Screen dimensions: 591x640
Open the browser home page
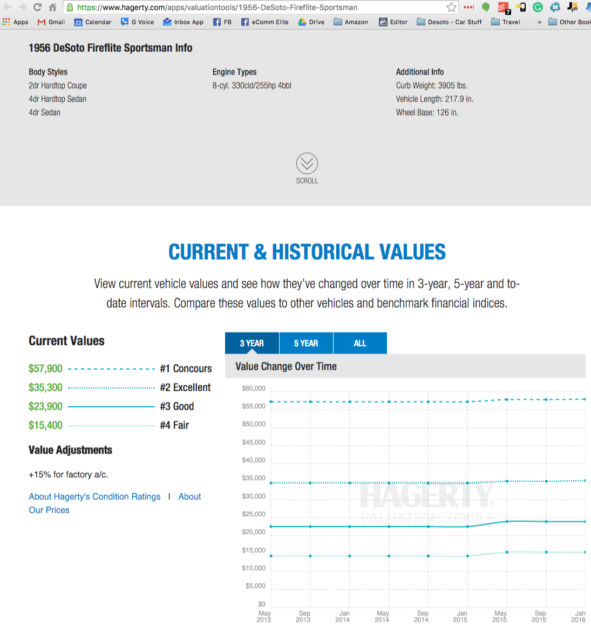click(52, 7)
